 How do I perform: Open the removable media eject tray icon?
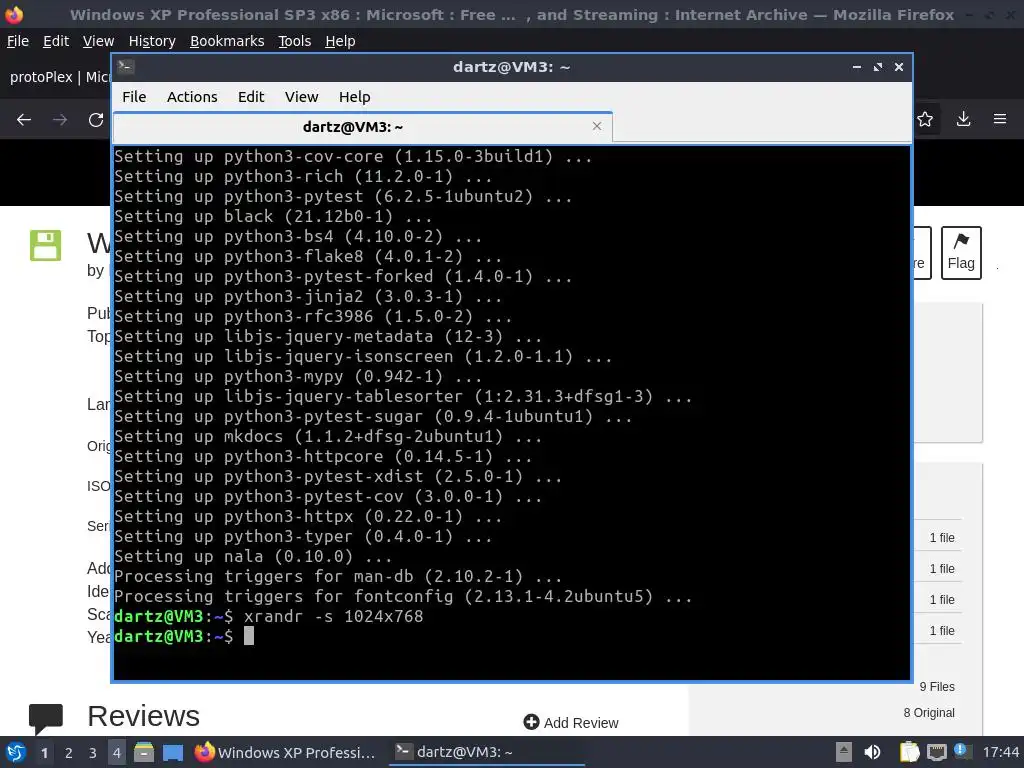[x=844, y=752]
